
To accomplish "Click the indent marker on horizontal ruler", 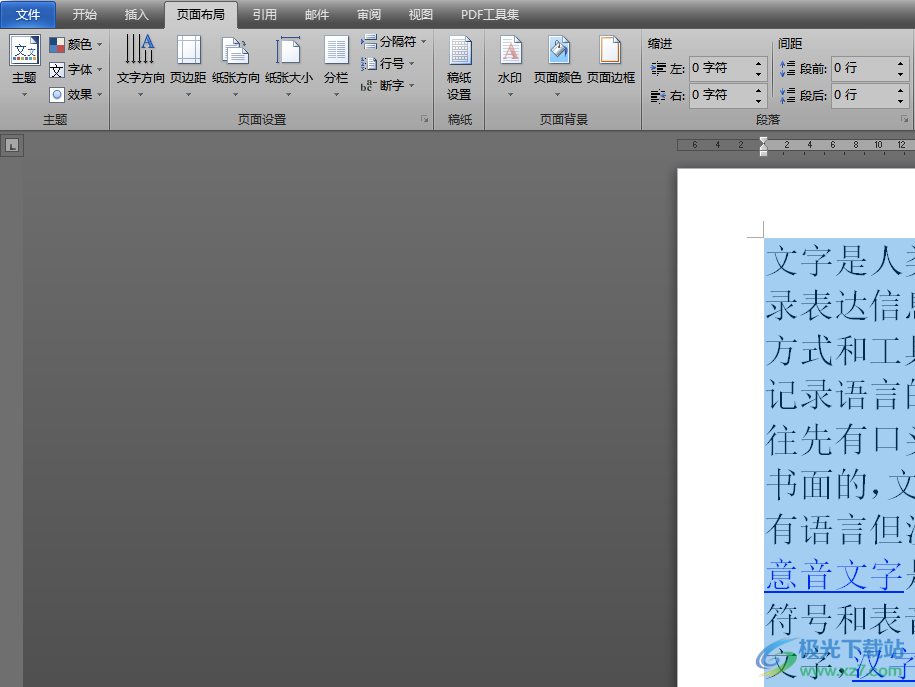I will (763, 147).
